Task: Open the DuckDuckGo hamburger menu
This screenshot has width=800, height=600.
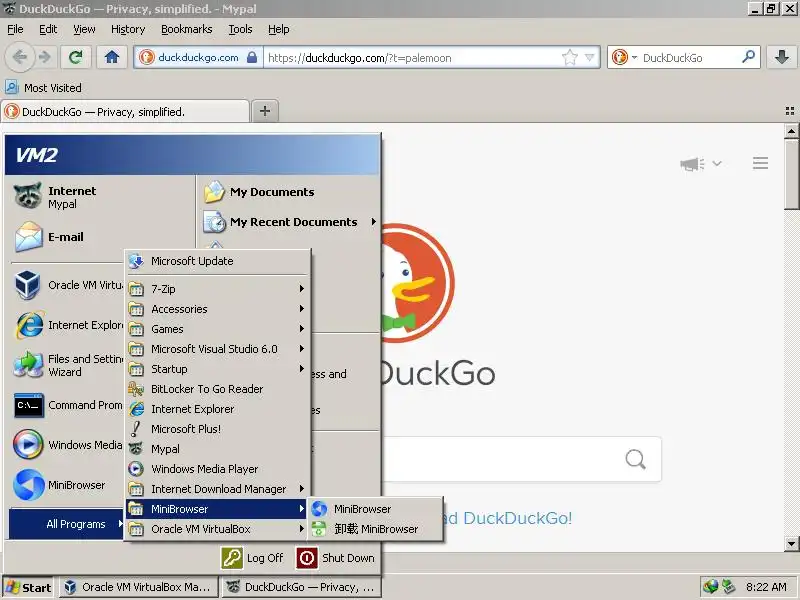Action: (x=760, y=163)
